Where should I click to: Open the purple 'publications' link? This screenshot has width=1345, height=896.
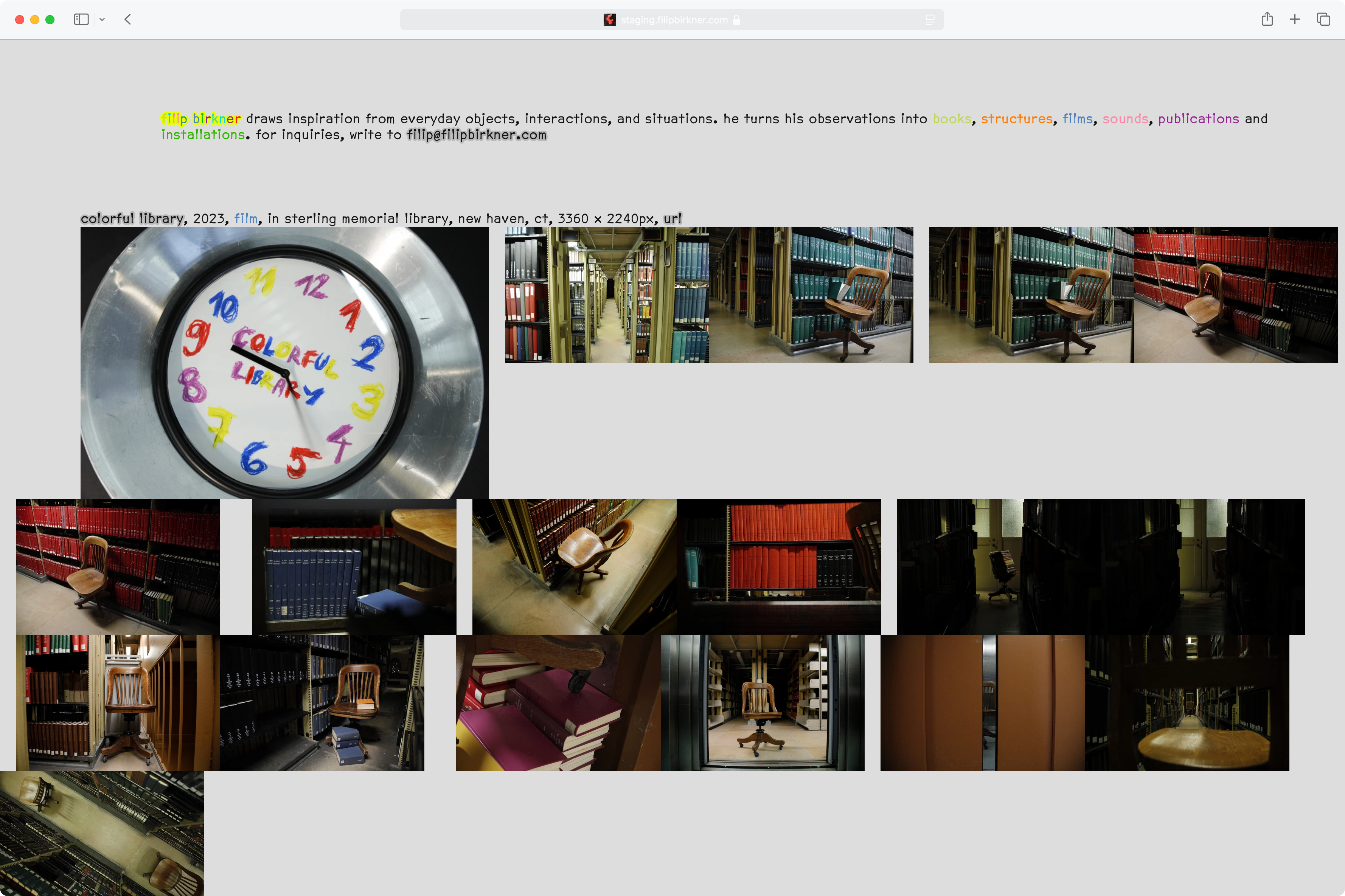click(x=1198, y=119)
